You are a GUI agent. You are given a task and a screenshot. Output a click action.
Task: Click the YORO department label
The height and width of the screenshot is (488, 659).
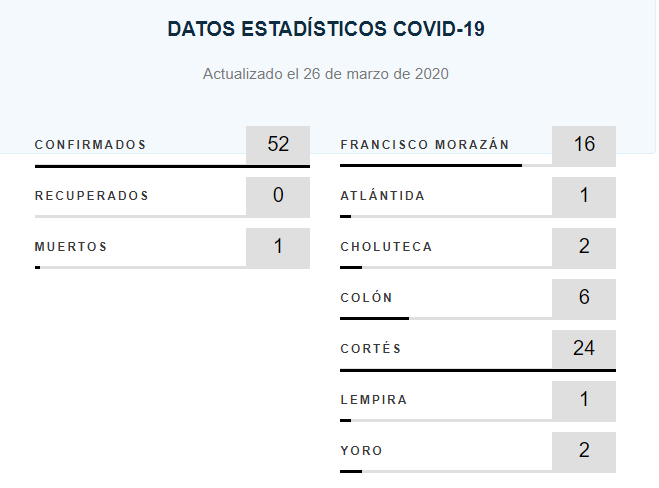361,451
